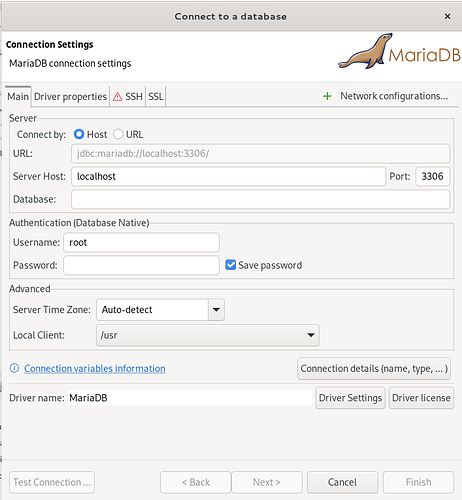This screenshot has height=500, width=462.
Task: Click the Driver license button
Action: pyautogui.click(x=421, y=398)
